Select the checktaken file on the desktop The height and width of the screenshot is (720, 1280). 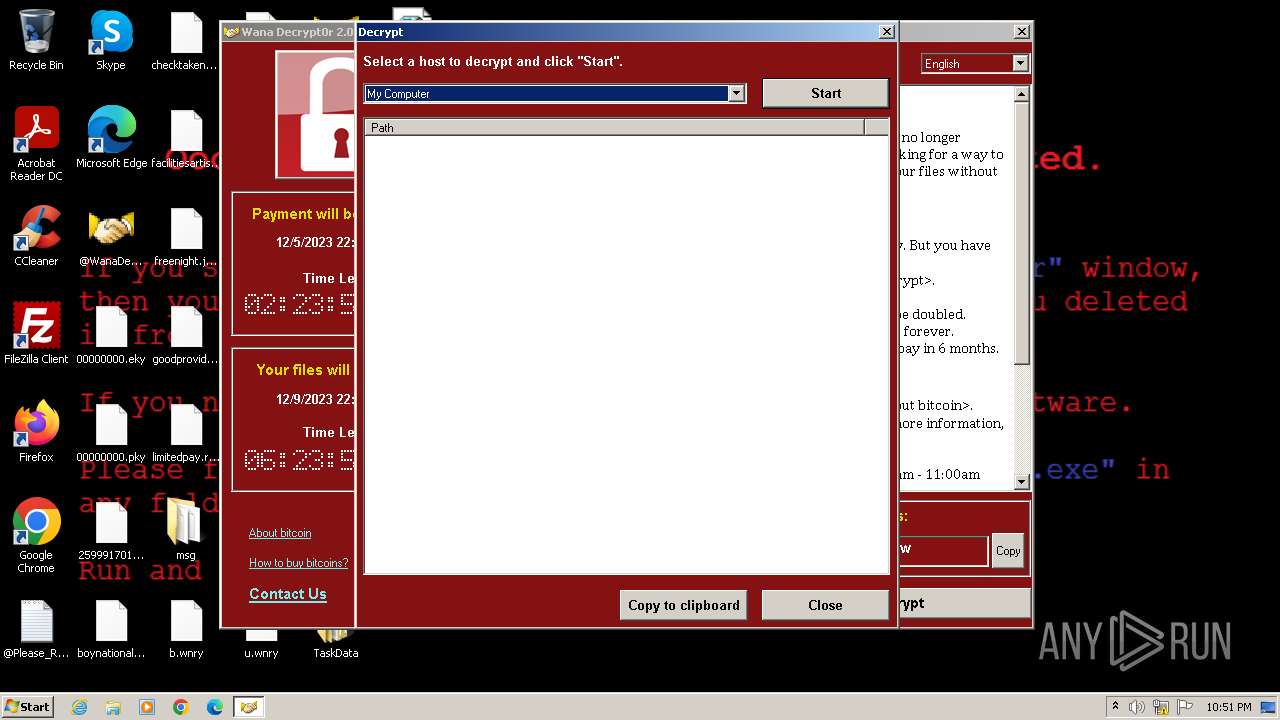tap(185, 40)
